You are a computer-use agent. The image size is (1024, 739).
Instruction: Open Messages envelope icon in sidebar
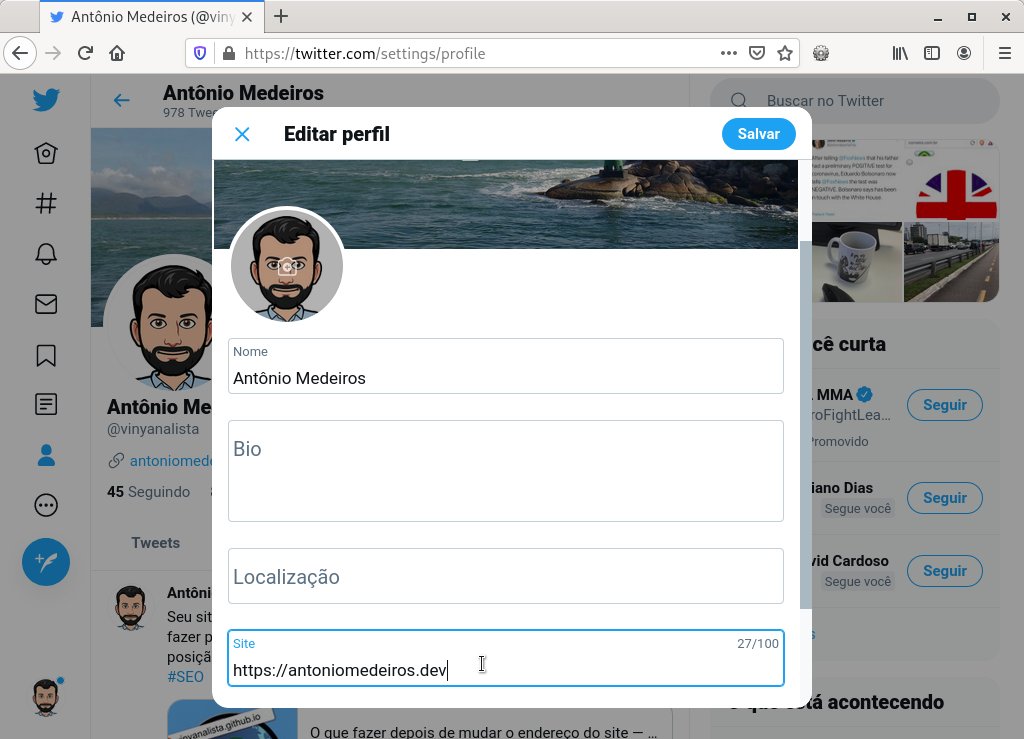coord(46,304)
